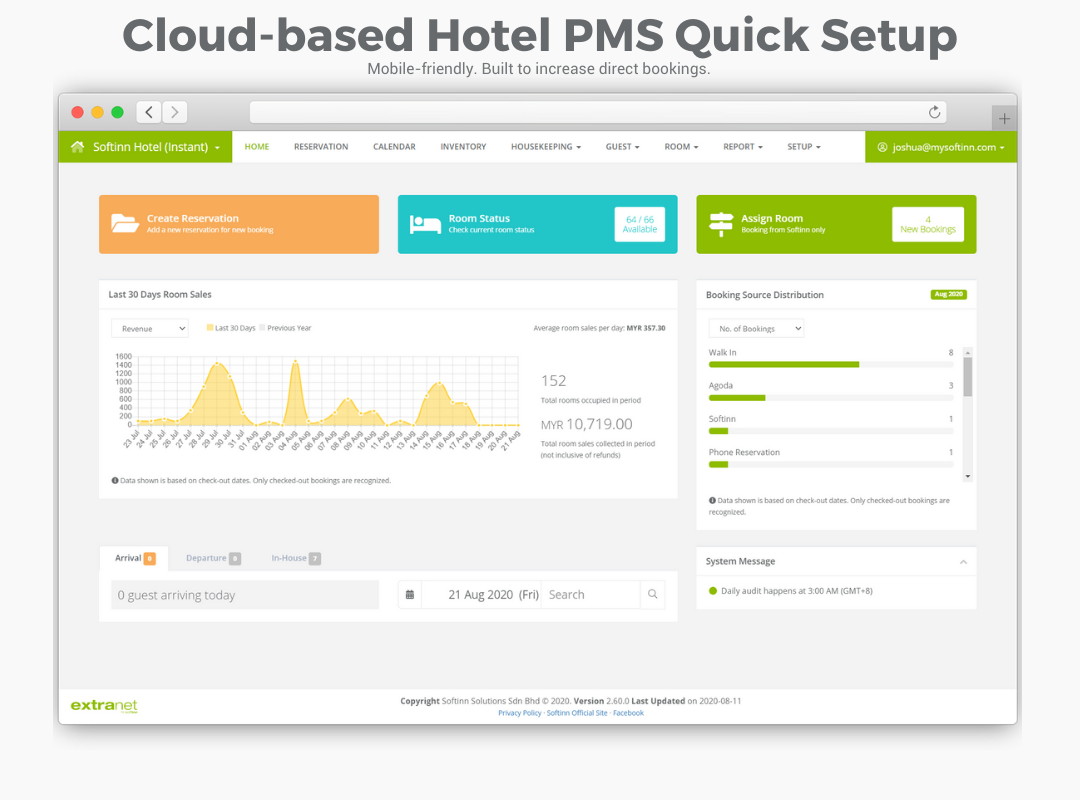The image size is (1080, 800).
Task: Open the Revenue dropdown on sales chart
Action: 150,328
